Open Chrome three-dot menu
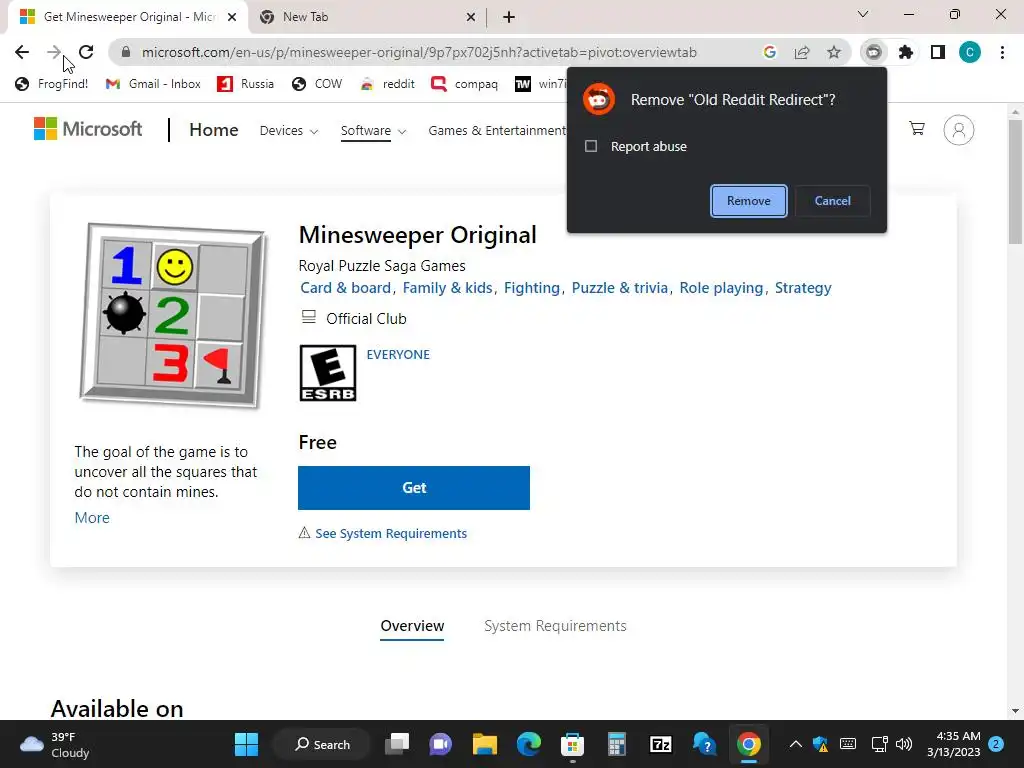1024x768 pixels. click(1002, 52)
